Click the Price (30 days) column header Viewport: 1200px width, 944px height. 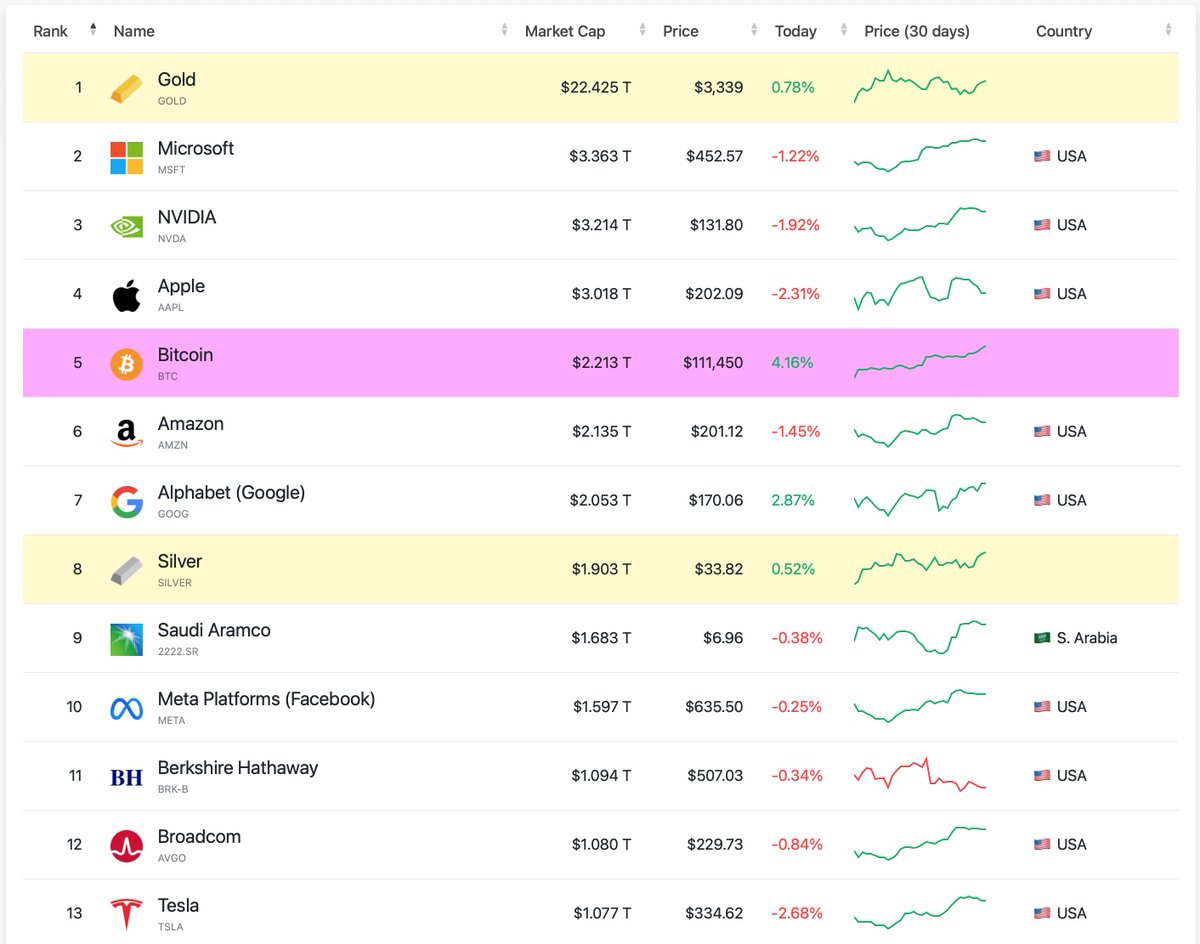(x=917, y=31)
